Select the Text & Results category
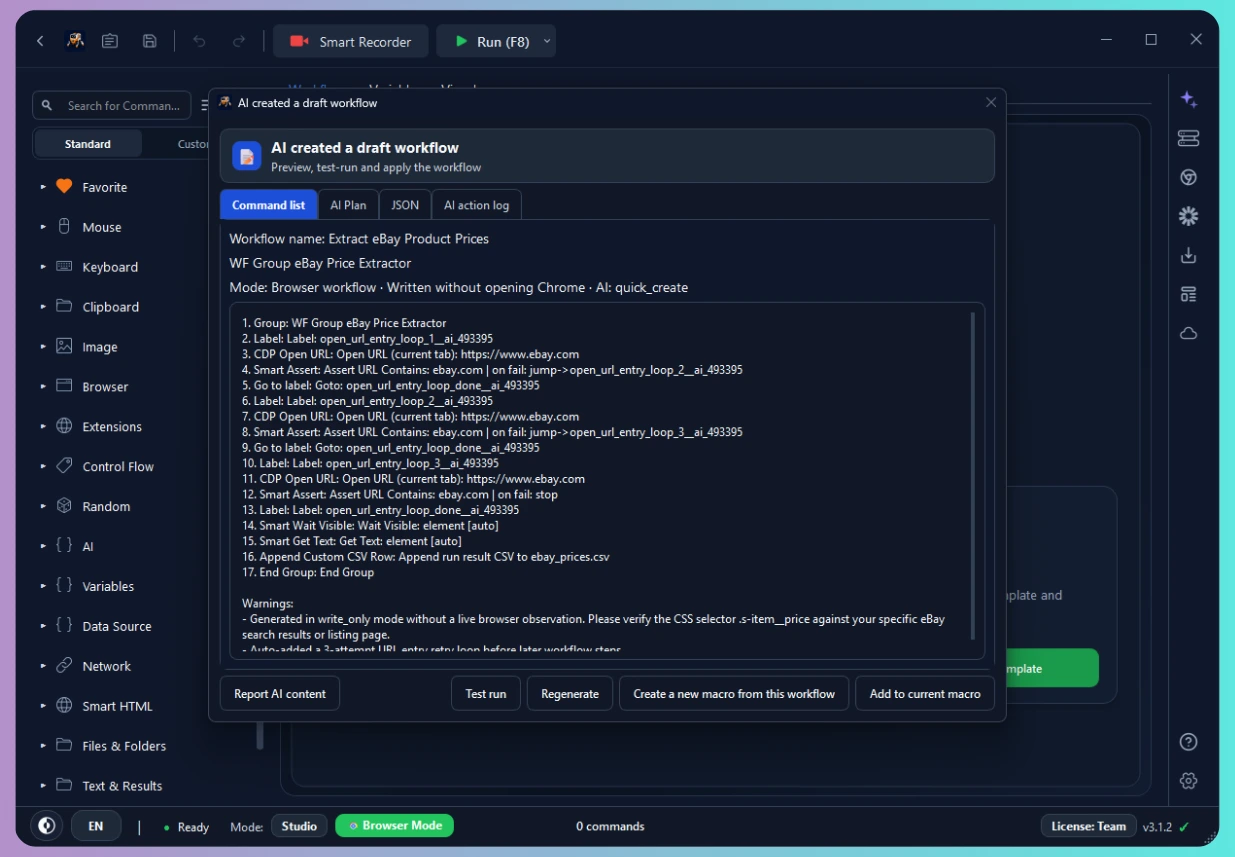The image size is (1235, 857). pyautogui.click(x=122, y=786)
